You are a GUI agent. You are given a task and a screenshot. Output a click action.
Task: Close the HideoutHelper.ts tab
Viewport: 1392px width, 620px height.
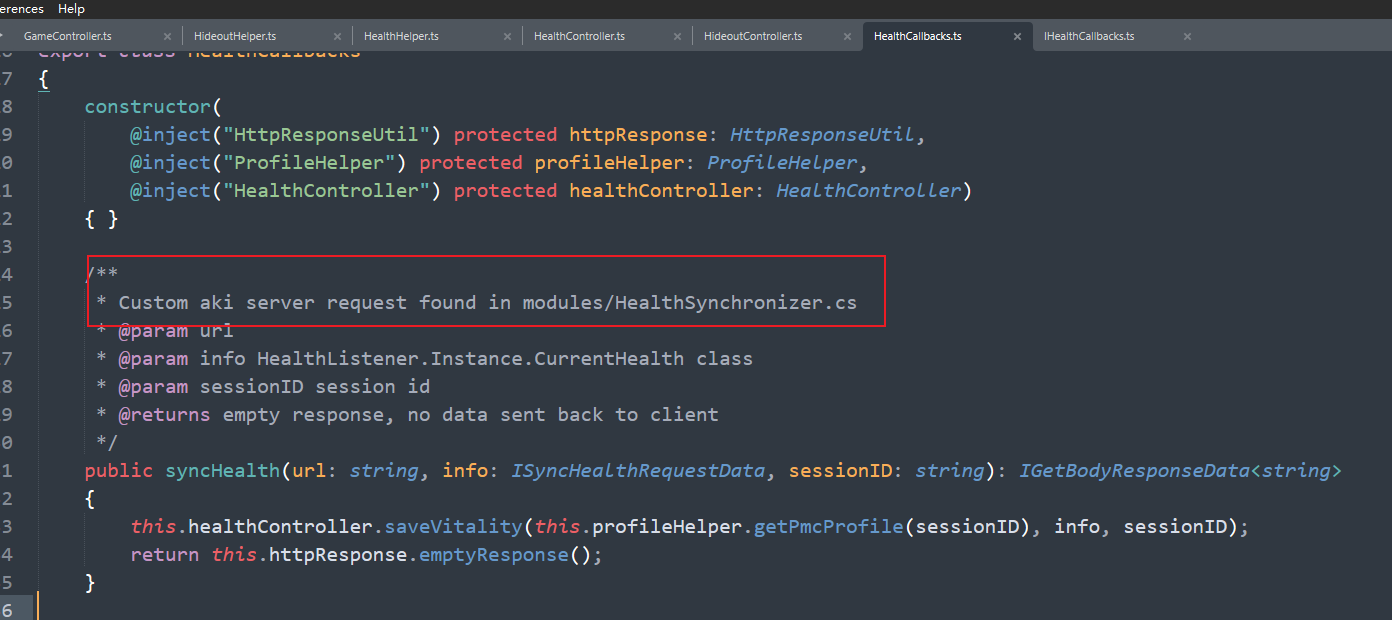tap(338, 36)
